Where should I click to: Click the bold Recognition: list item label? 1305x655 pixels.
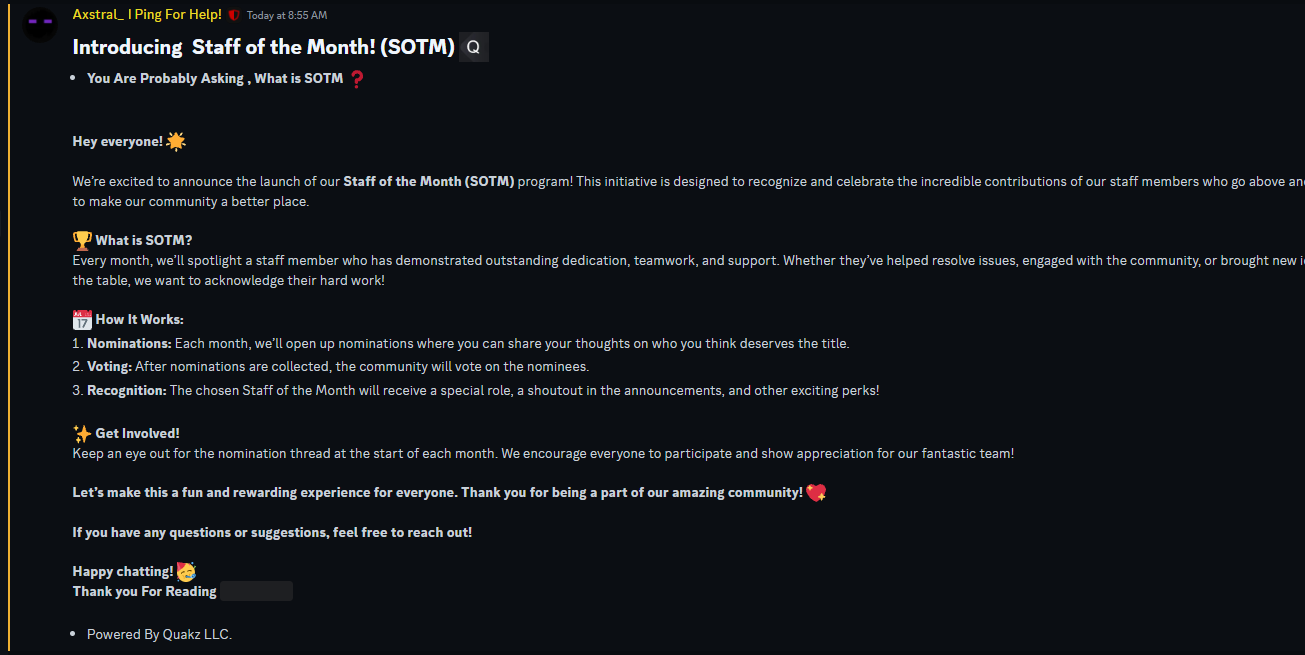pyautogui.click(x=127, y=391)
